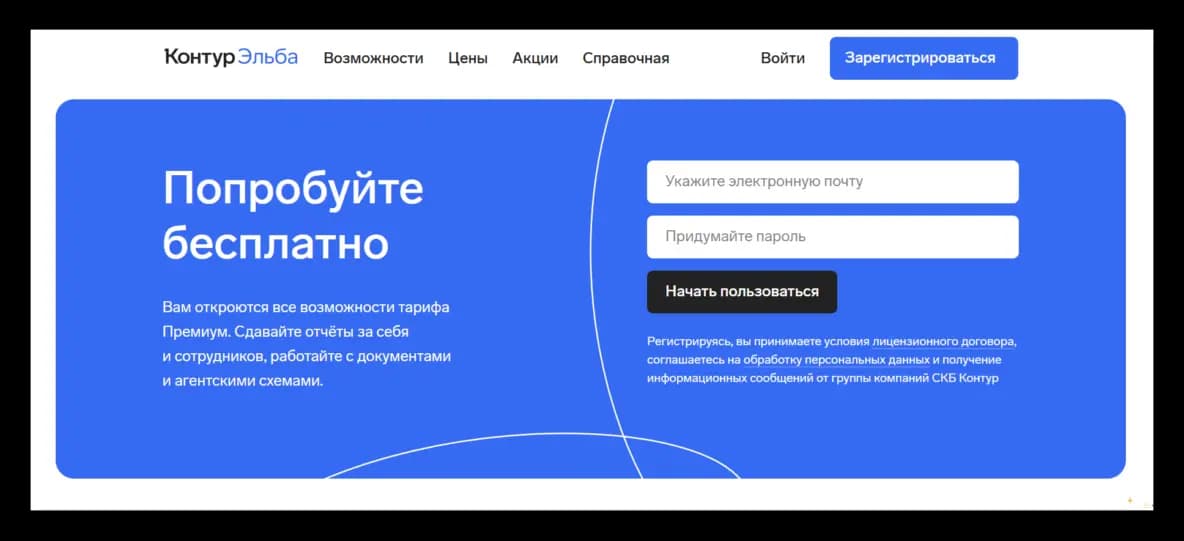Screen dimensions: 1184x541
Task: Open the Акции section
Action: point(535,58)
